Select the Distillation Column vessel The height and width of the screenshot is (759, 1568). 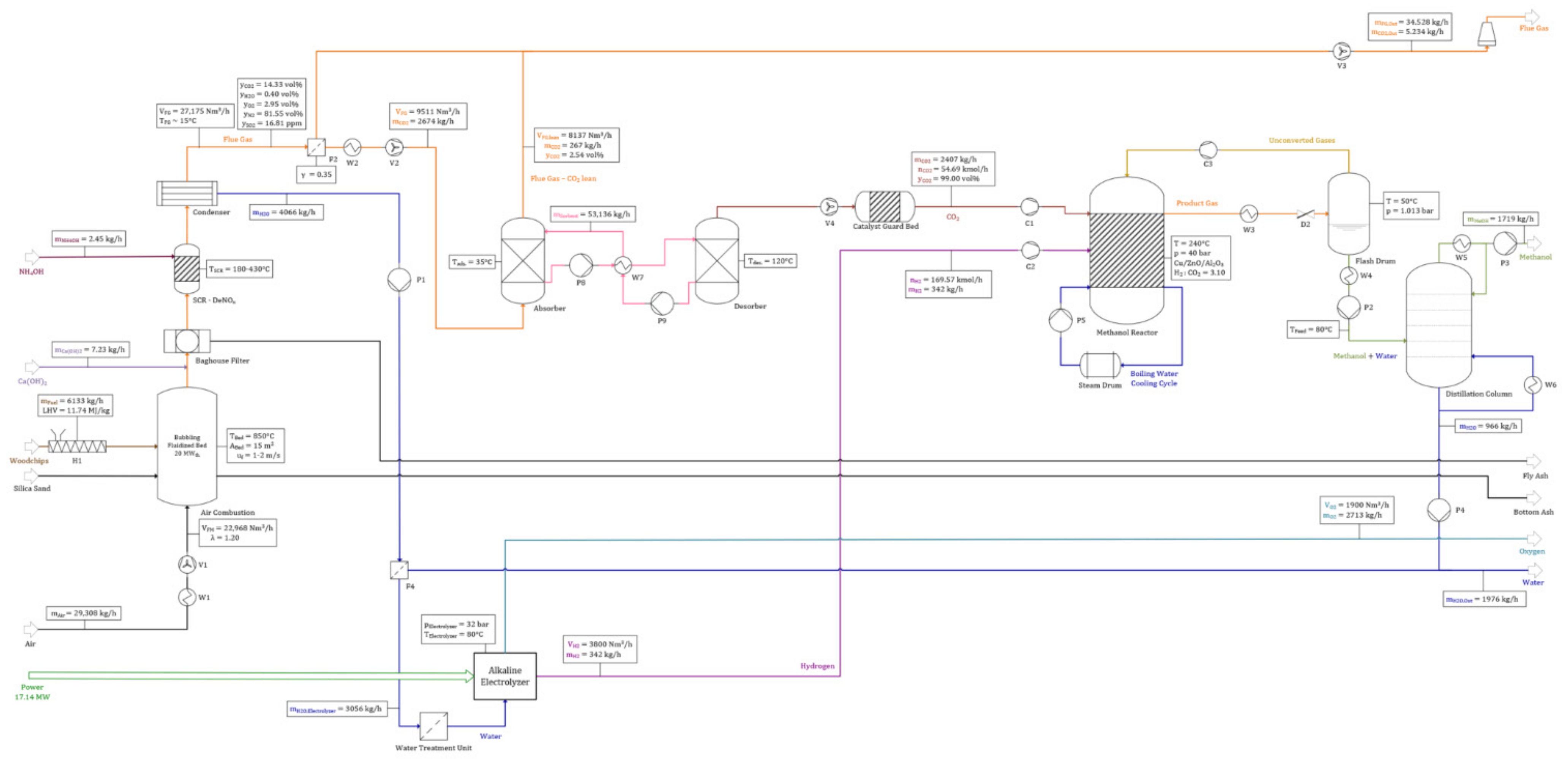pyautogui.click(x=1438, y=325)
